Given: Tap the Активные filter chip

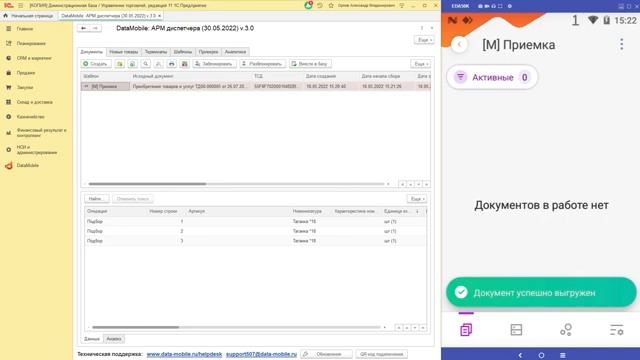Looking at the screenshot, I should 492,77.
